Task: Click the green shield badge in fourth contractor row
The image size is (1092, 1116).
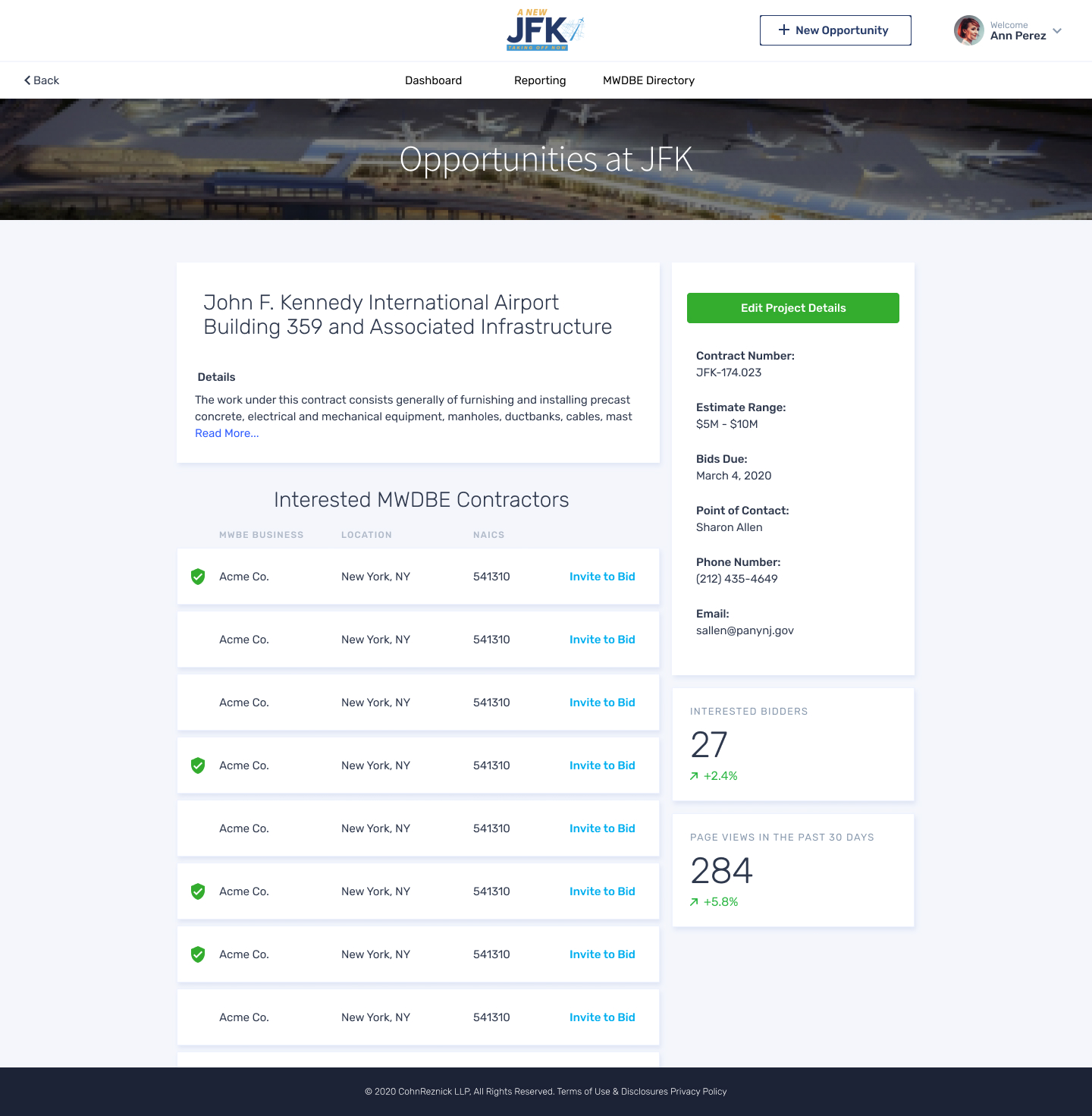Action: pos(198,765)
